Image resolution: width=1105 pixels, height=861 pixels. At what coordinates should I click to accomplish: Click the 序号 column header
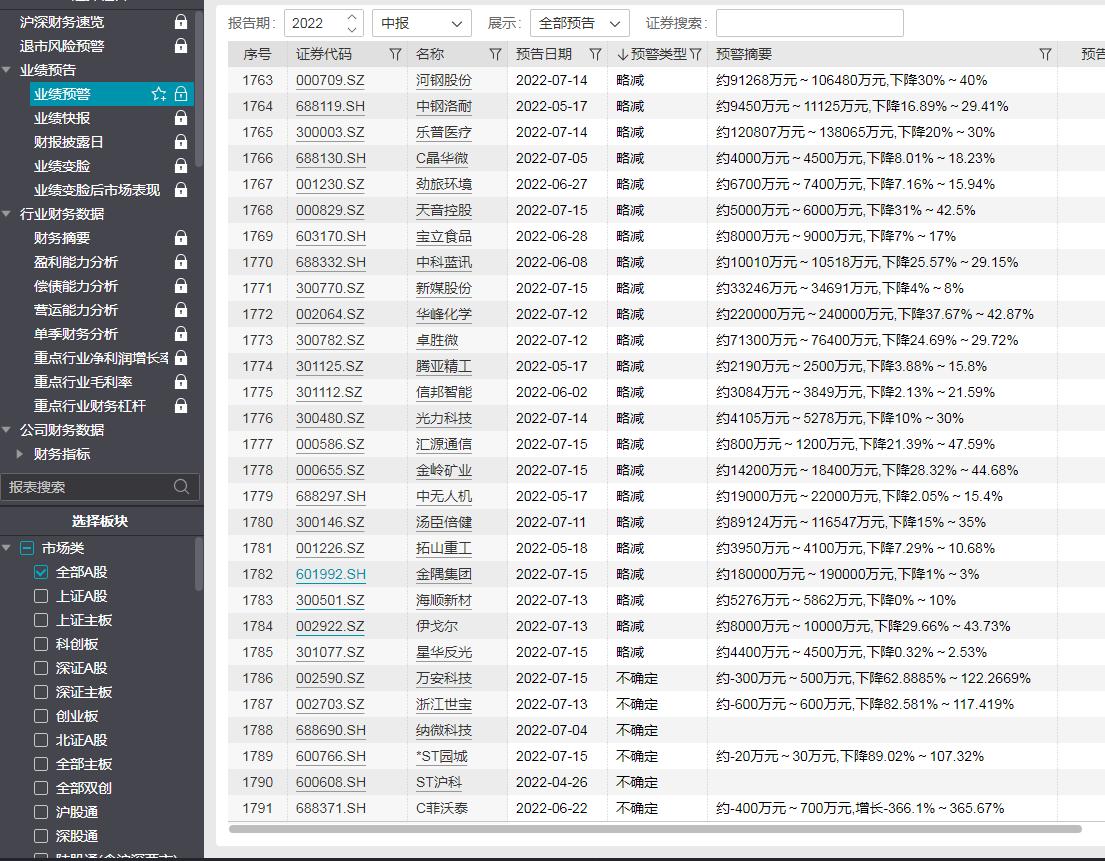point(257,54)
